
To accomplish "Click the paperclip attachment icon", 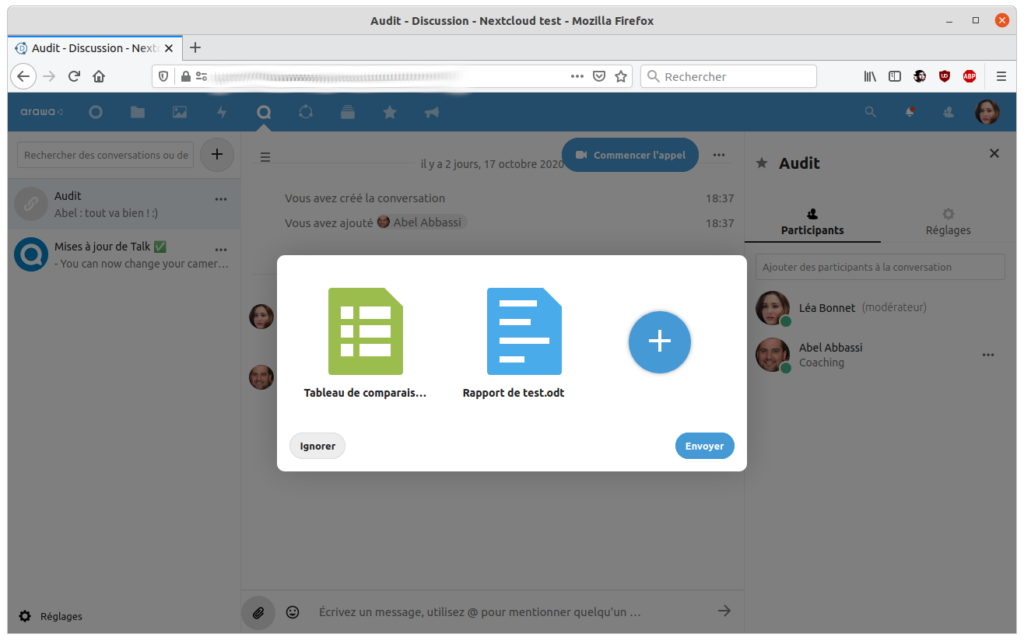I will tap(259, 612).
